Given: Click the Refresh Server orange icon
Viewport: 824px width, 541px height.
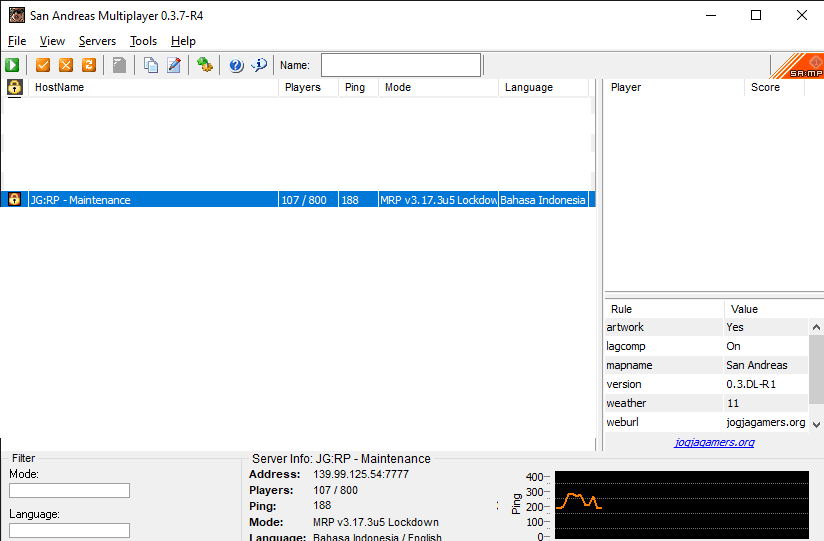Looking at the screenshot, I should click(x=89, y=65).
